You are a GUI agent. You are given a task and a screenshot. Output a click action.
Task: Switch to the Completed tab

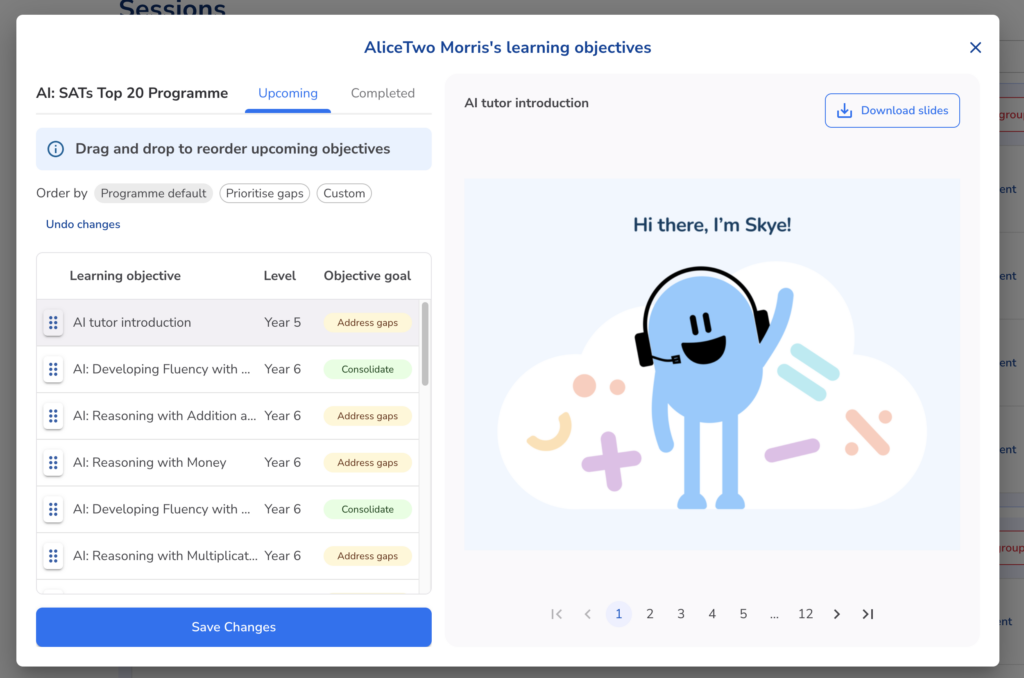tap(382, 93)
